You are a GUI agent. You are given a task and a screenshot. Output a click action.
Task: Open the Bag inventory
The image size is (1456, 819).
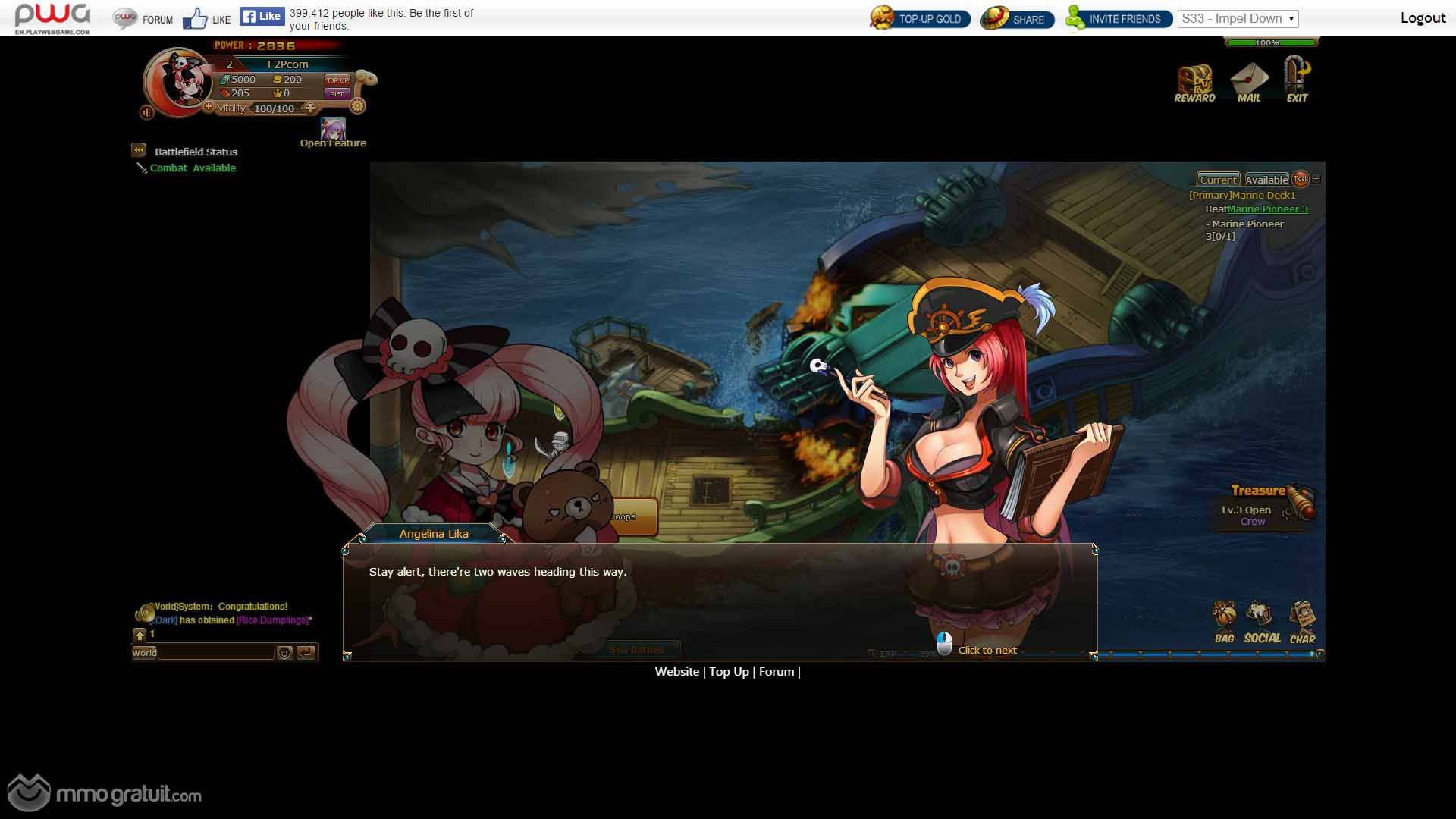point(1224,623)
